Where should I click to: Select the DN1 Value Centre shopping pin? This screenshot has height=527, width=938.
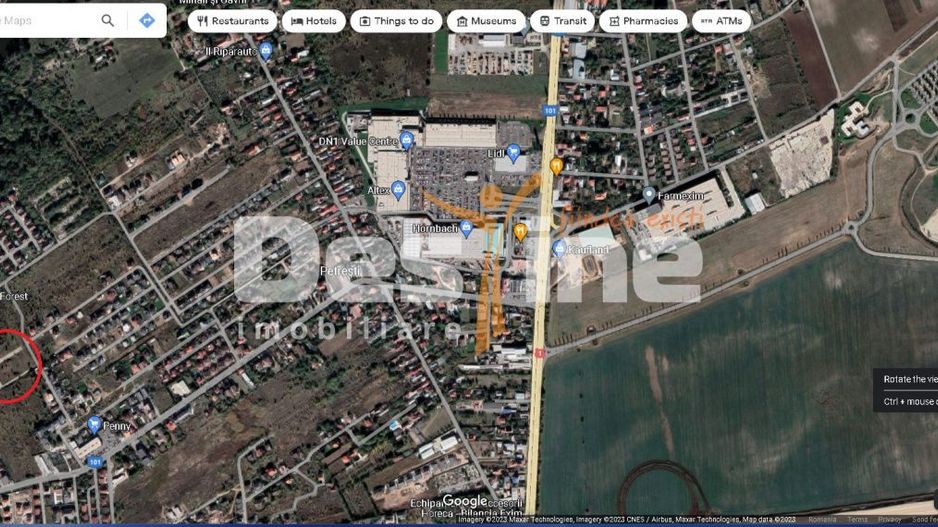click(x=407, y=141)
